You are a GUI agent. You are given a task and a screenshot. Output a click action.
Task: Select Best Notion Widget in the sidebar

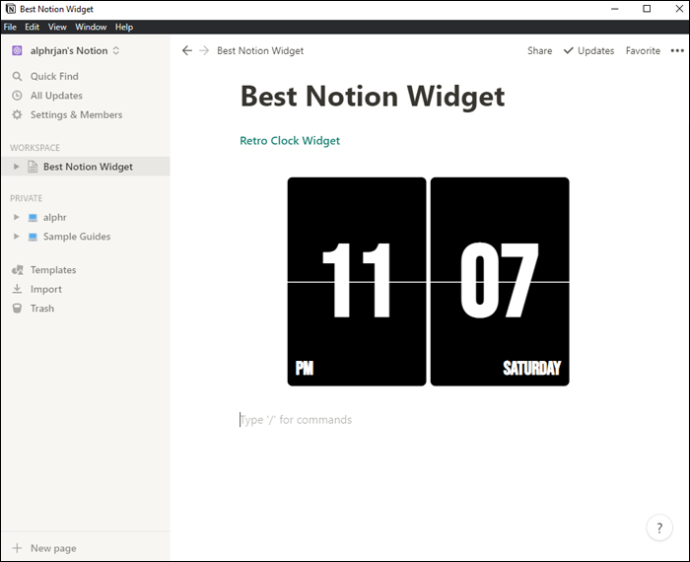pos(86,167)
